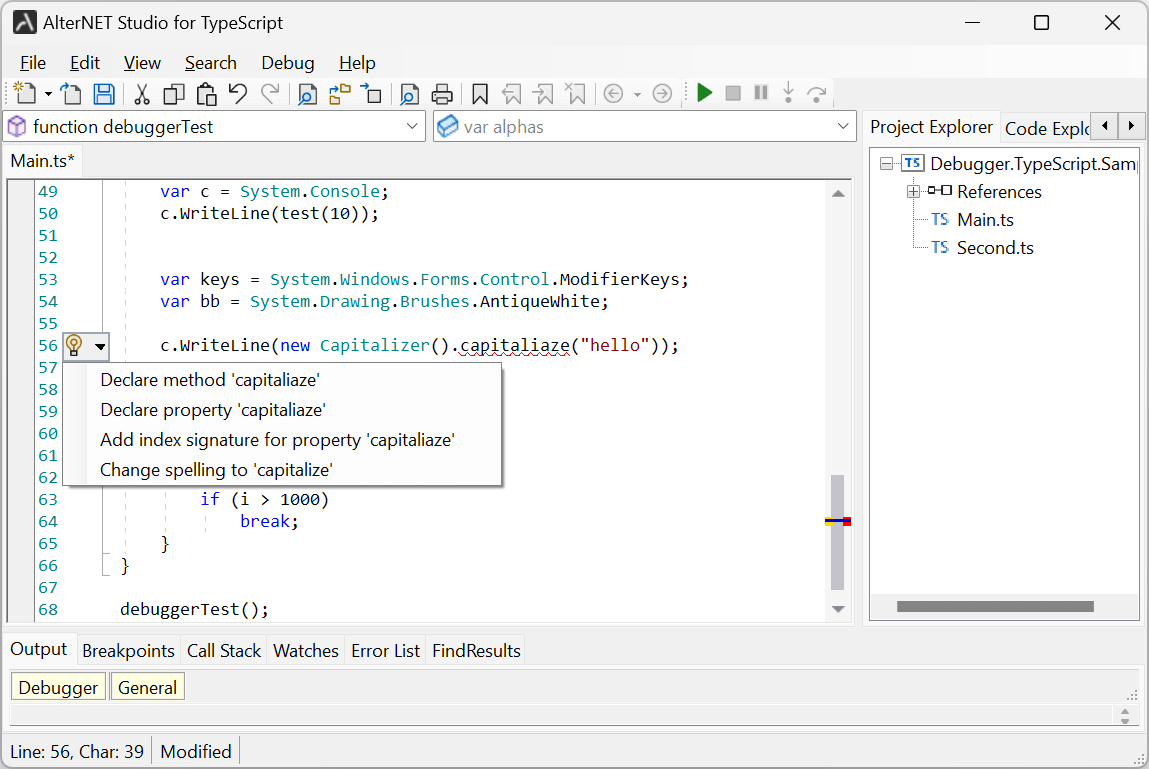Image resolution: width=1149 pixels, height=769 pixels.
Task: Open the Debug menu
Action: click(288, 63)
